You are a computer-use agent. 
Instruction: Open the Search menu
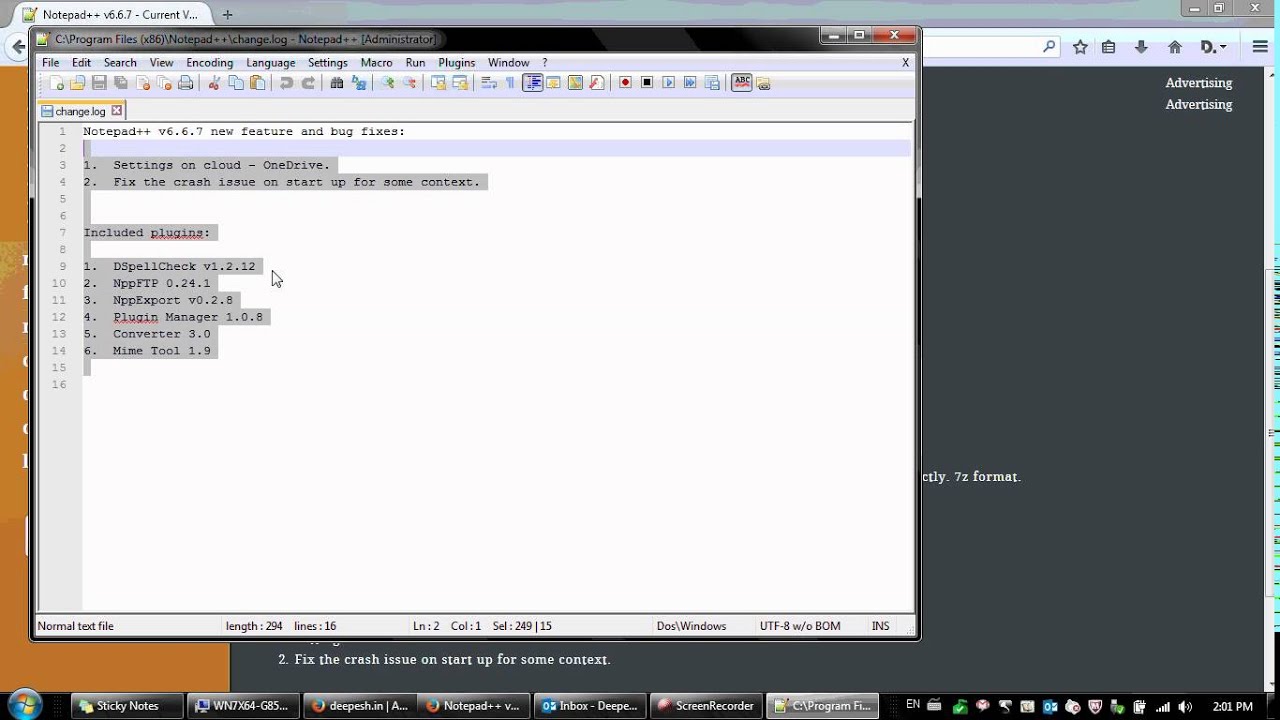coord(120,62)
